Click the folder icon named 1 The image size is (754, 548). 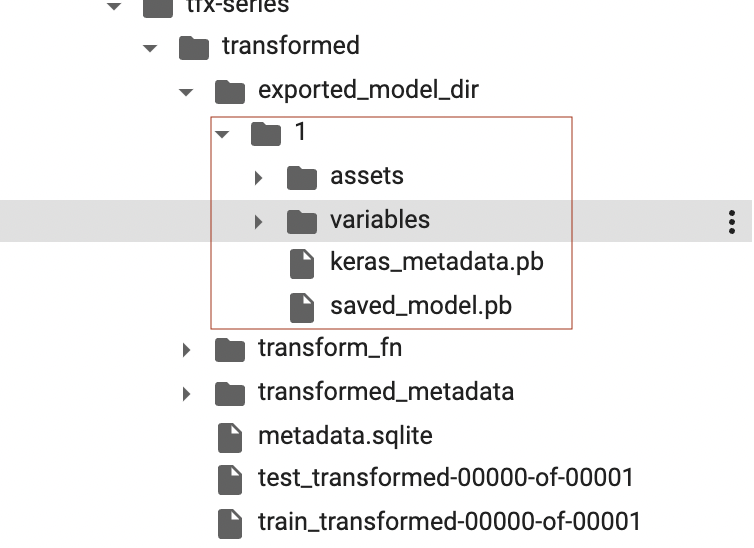click(266, 133)
